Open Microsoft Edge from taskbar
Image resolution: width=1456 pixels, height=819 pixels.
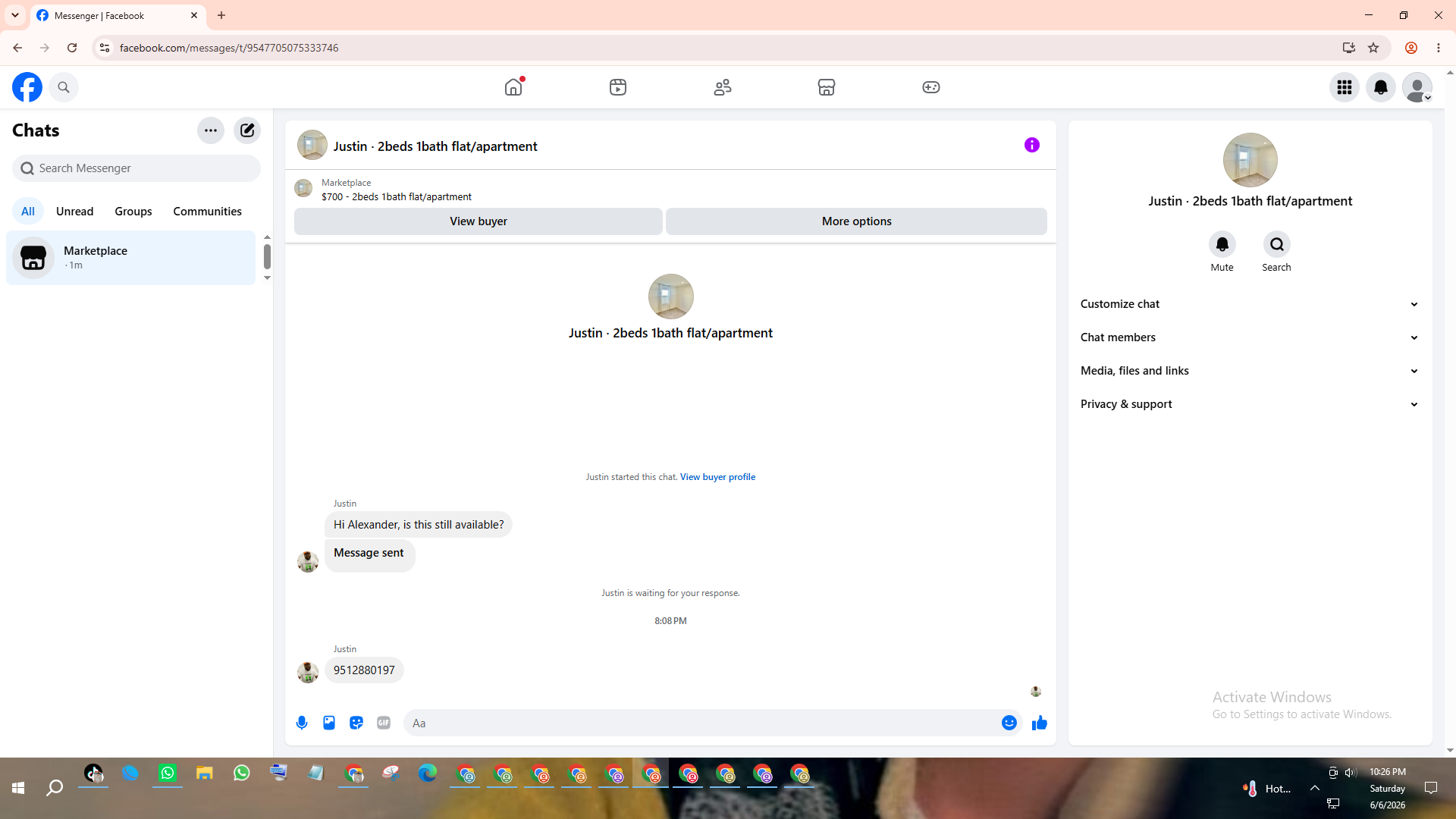[x=428, y=773]
